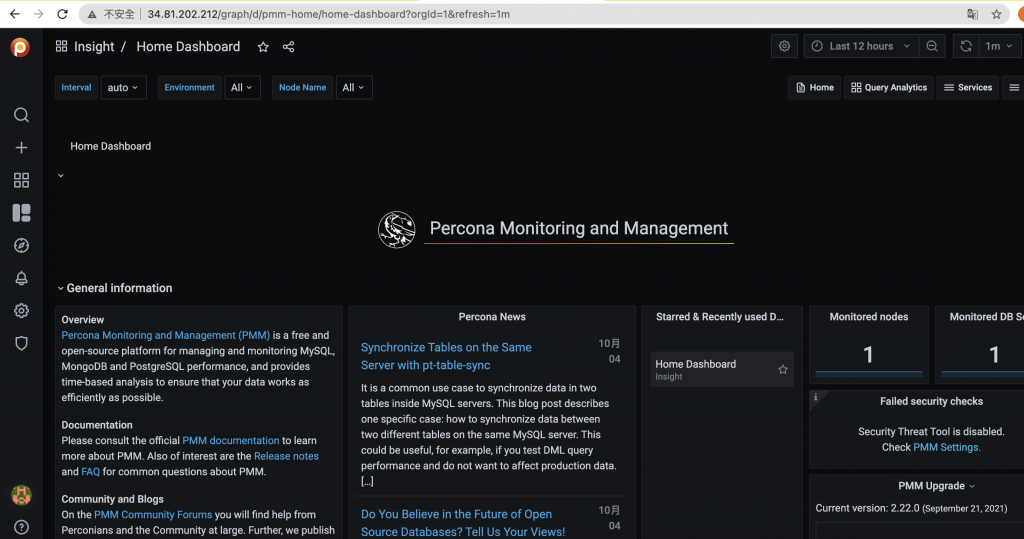
Task: Open dashboard settings gear in top bar
Action: point(784,46)
